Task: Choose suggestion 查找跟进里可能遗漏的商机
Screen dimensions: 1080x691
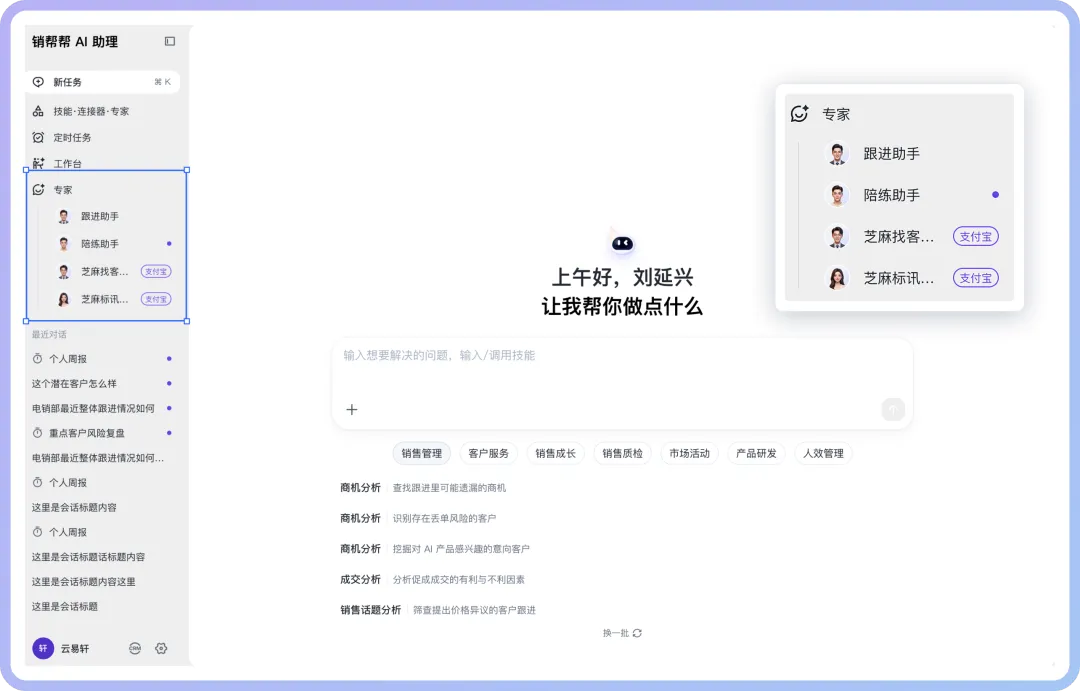Action: pos(449,488)
